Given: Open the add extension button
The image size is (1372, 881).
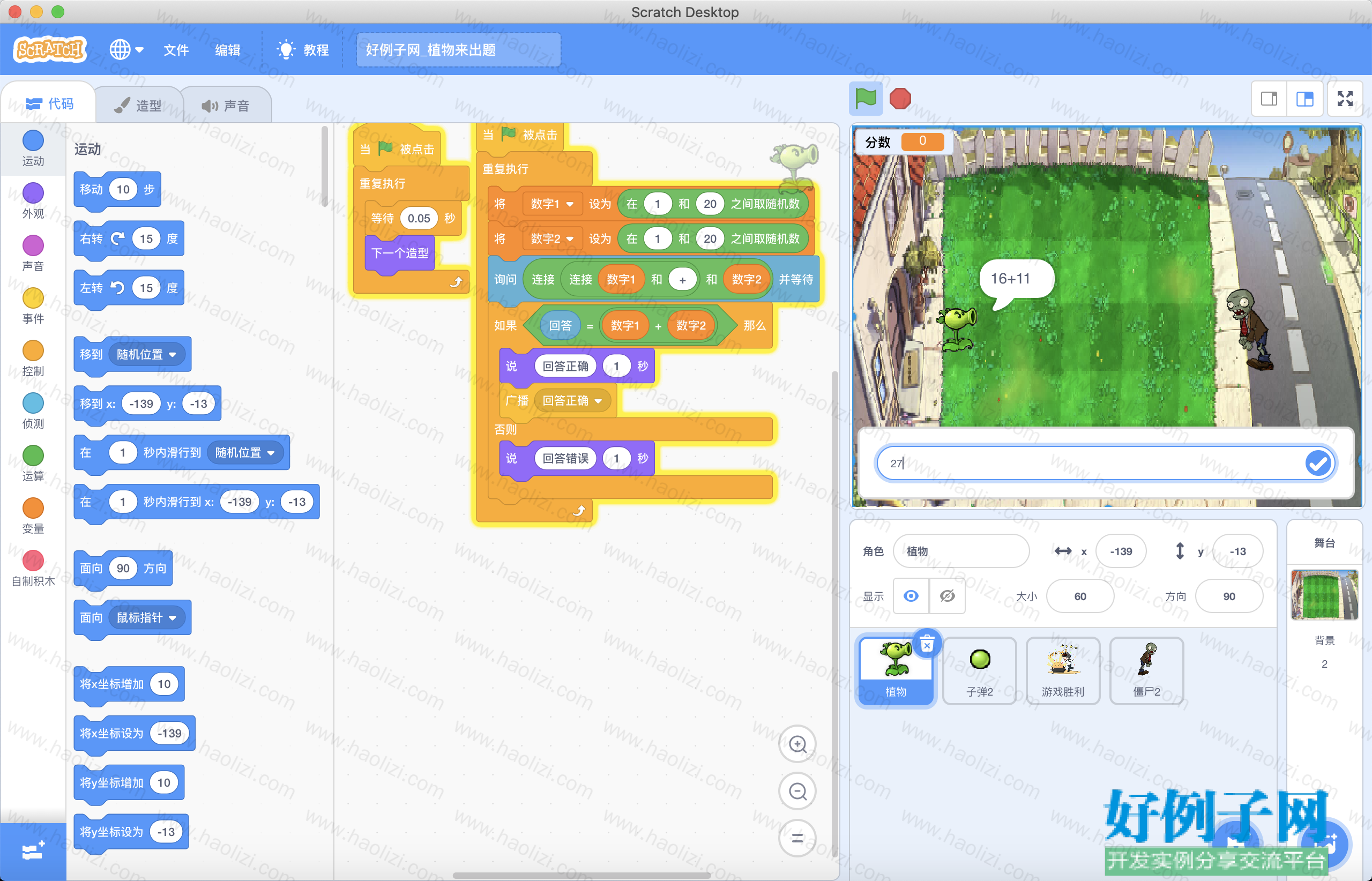Looking at the screenshot, I should 33,852.
